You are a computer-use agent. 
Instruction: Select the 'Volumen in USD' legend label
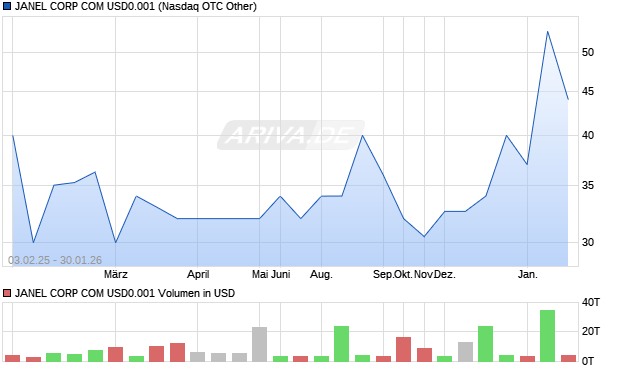click(x=196, y=293)
